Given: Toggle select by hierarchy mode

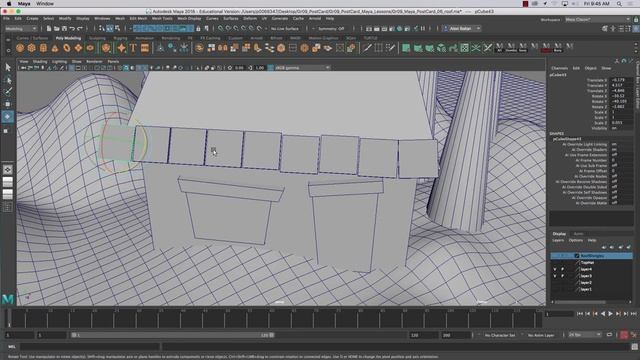Looking at the screenshot, I should tap(102, 29).
